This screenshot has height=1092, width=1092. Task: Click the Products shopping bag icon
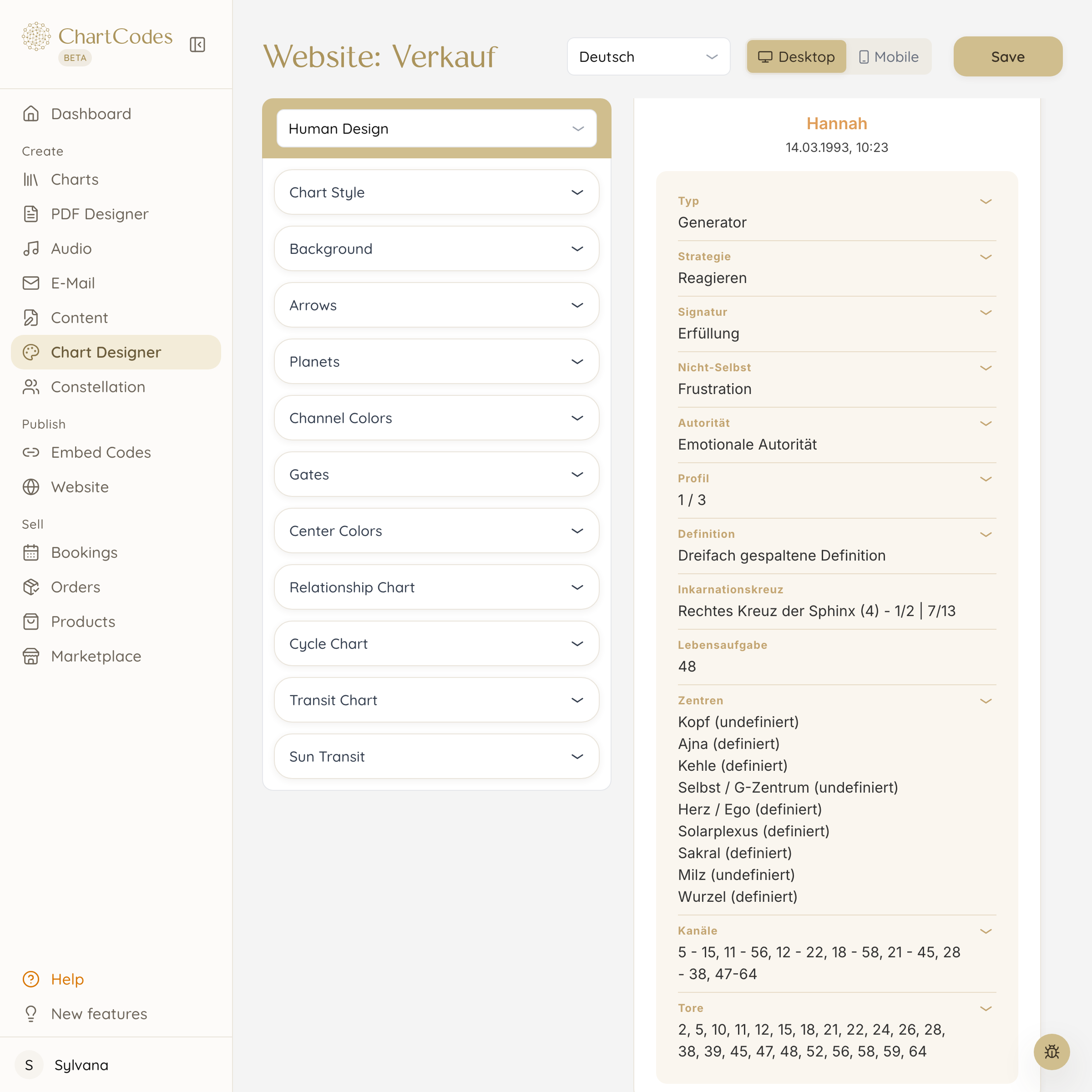tap(31, 622)
